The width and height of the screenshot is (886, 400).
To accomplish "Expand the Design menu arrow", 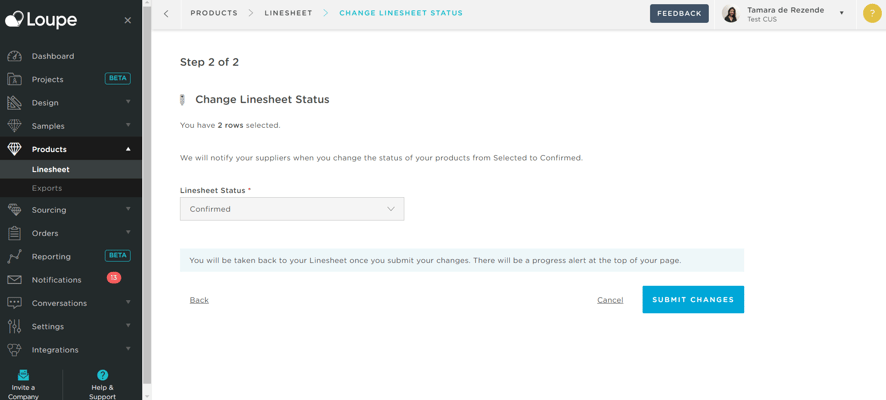I will point(128,102).
